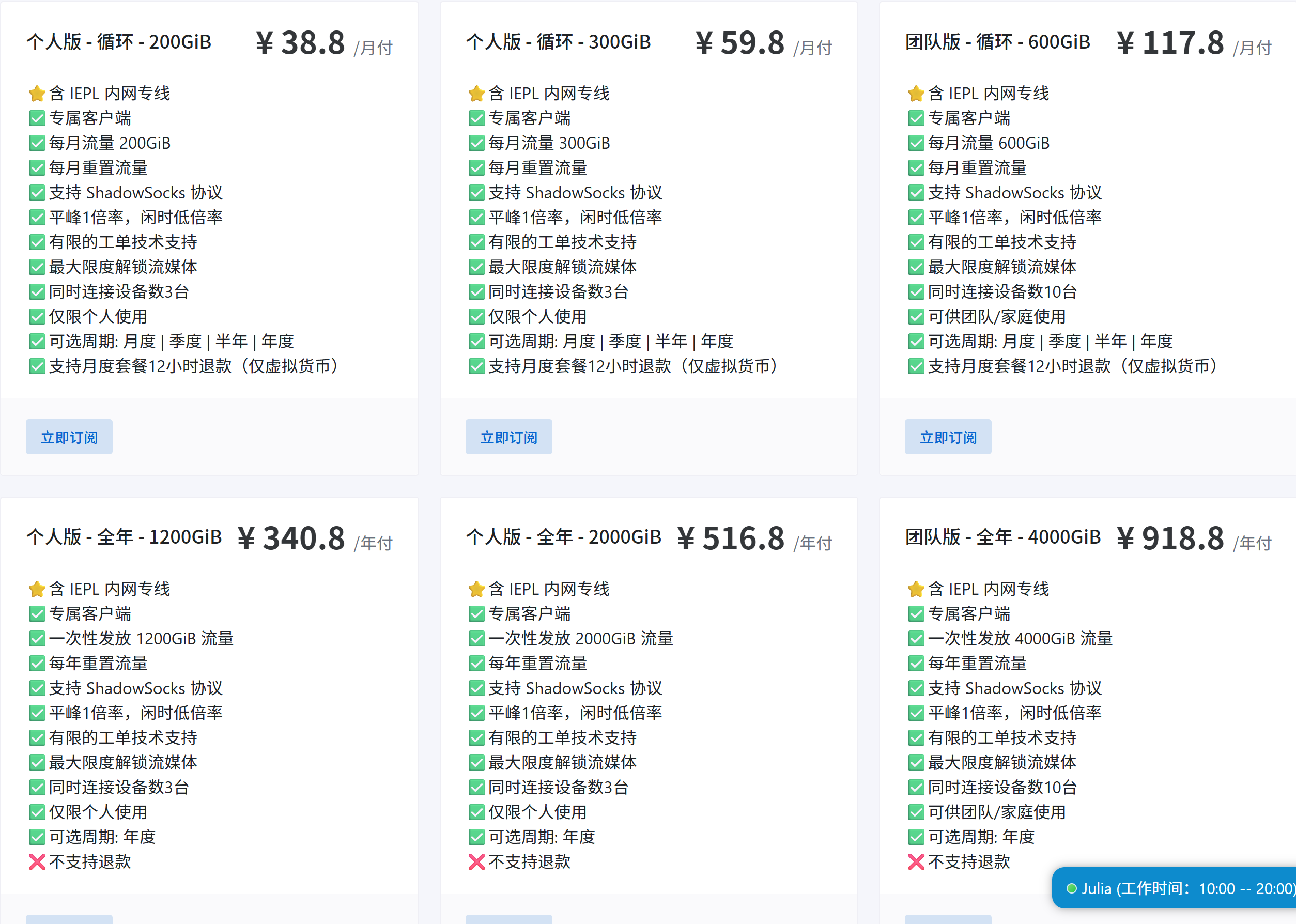The width and height of the screenshot is (1296, 924).
Task: Click the check beside 最大限度解锁流媒体 in 1200GiB plan
Action: [x=37, y=762]
